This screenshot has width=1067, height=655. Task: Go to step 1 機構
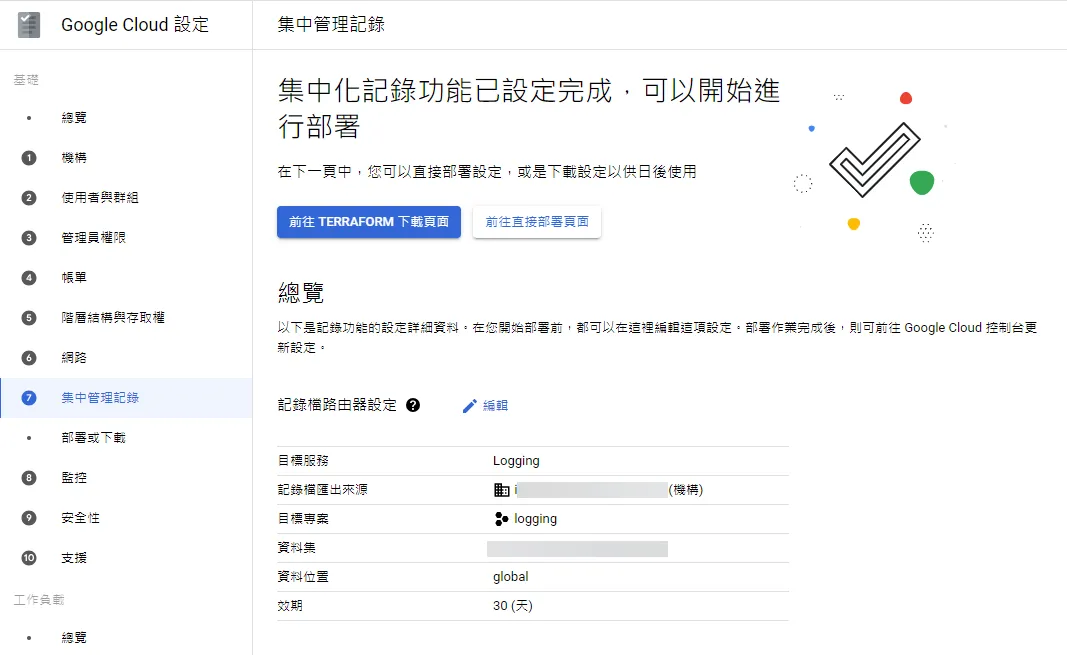click(73, 158)
